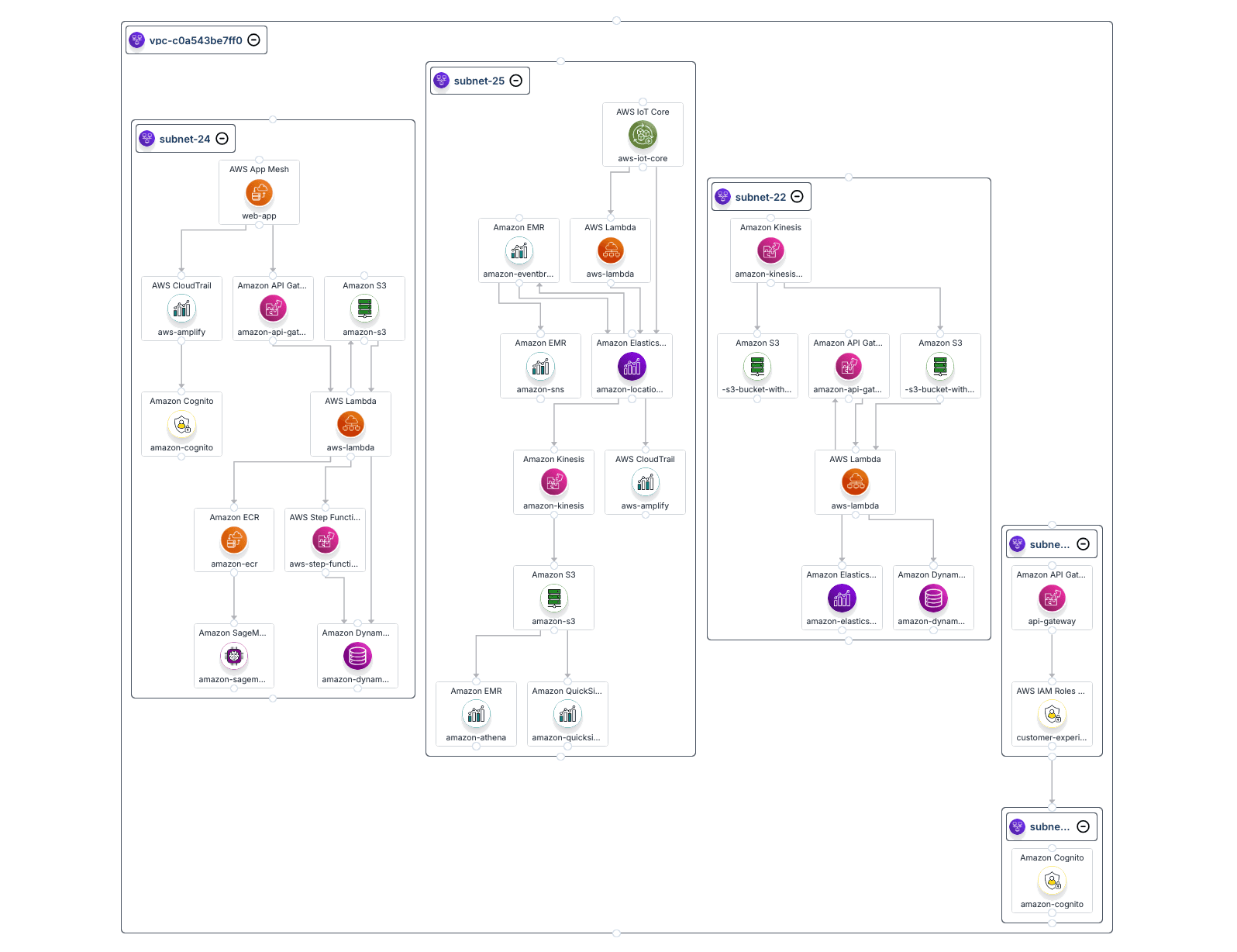
Task: Select the AWS CloudTrail icon in subnet-25
Action: coord(645,482)
